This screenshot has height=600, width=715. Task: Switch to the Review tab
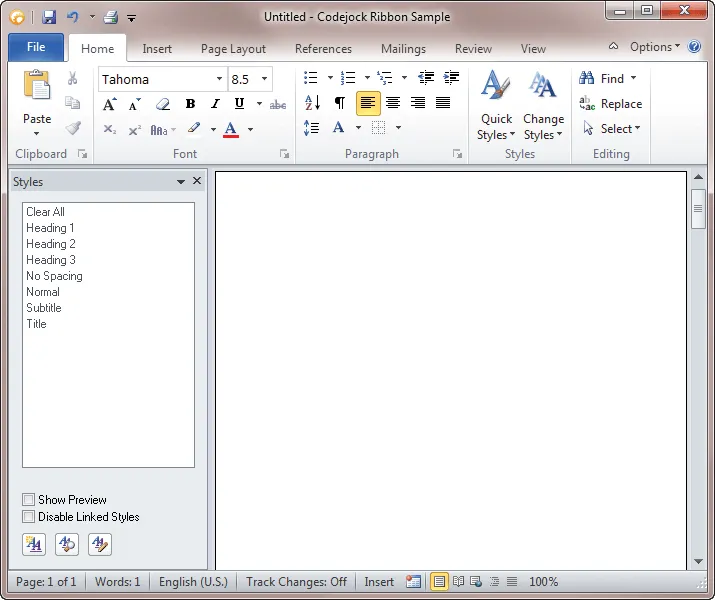(473, 49)
